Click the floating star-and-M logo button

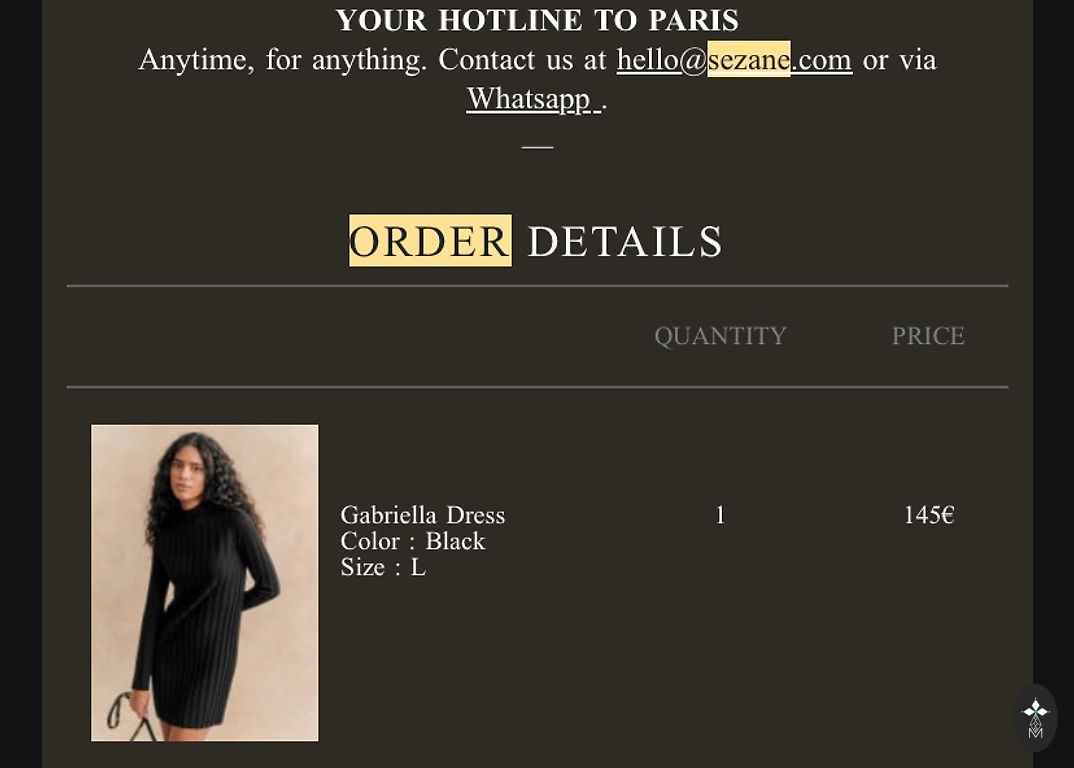click(1035, 717)
